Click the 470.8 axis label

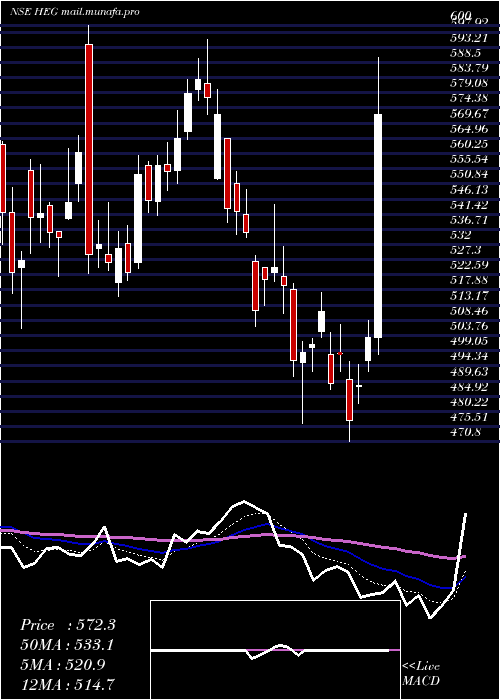[465, 432]
